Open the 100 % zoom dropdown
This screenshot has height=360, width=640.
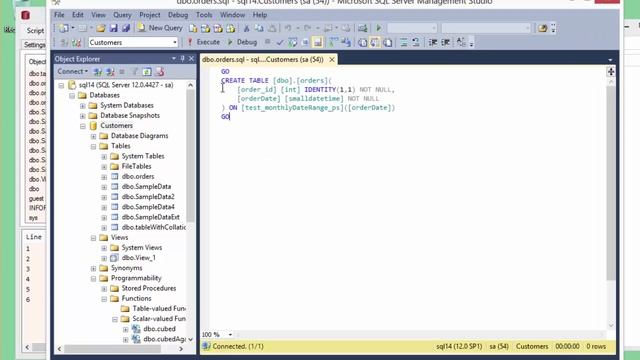click(x=230, y=335)
